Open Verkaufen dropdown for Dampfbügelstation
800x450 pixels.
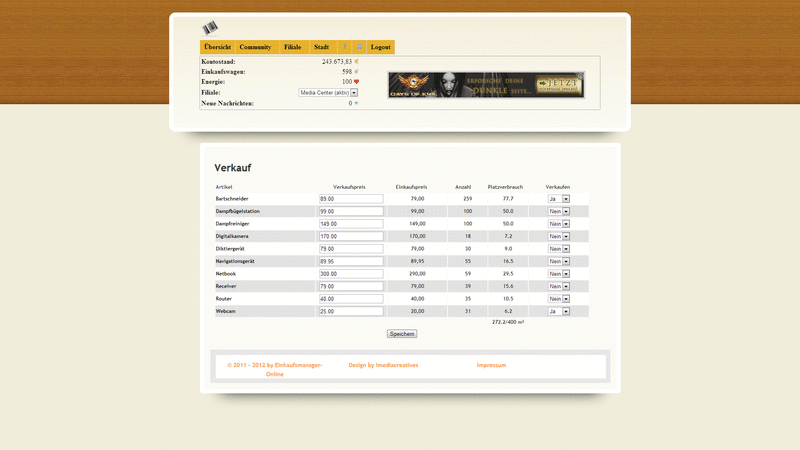point(559,211)
